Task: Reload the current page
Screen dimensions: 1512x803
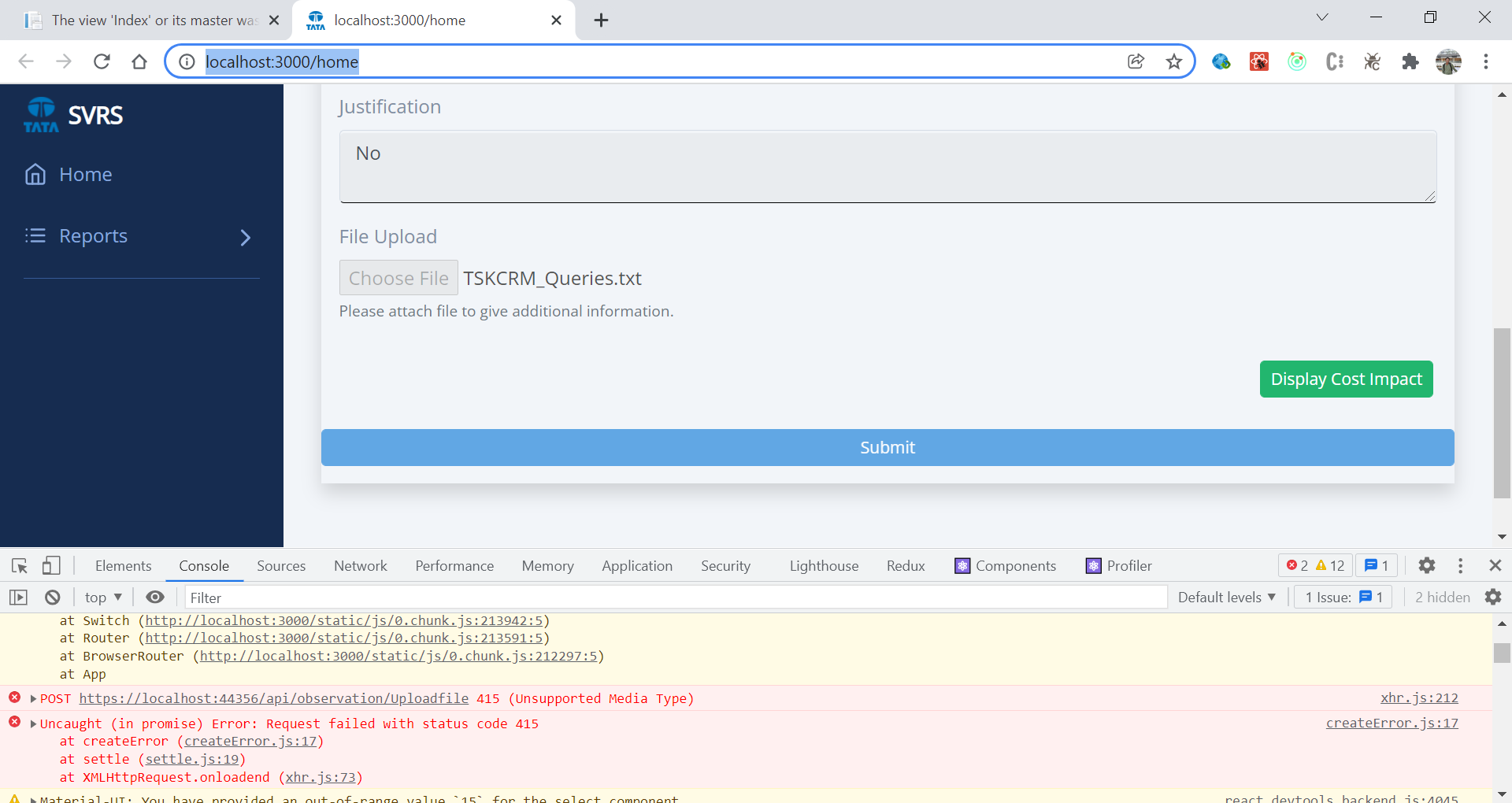Action: 102,61
